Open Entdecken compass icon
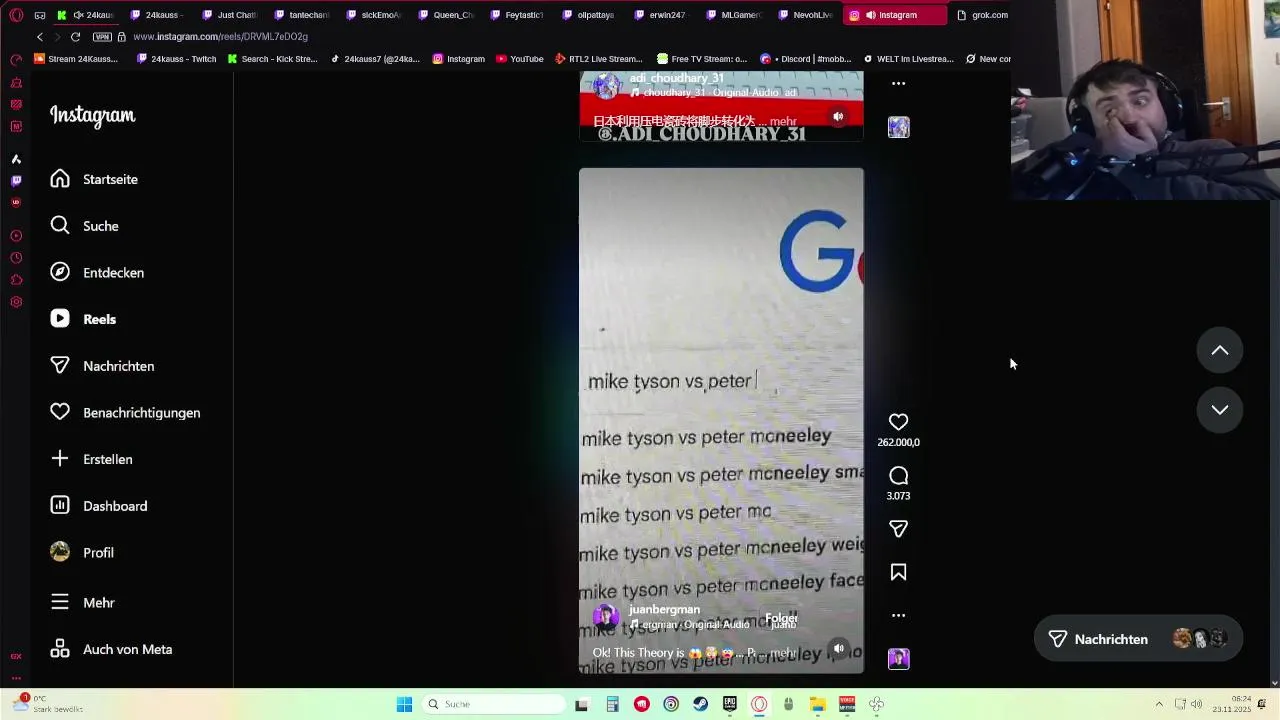 (60, 272)
